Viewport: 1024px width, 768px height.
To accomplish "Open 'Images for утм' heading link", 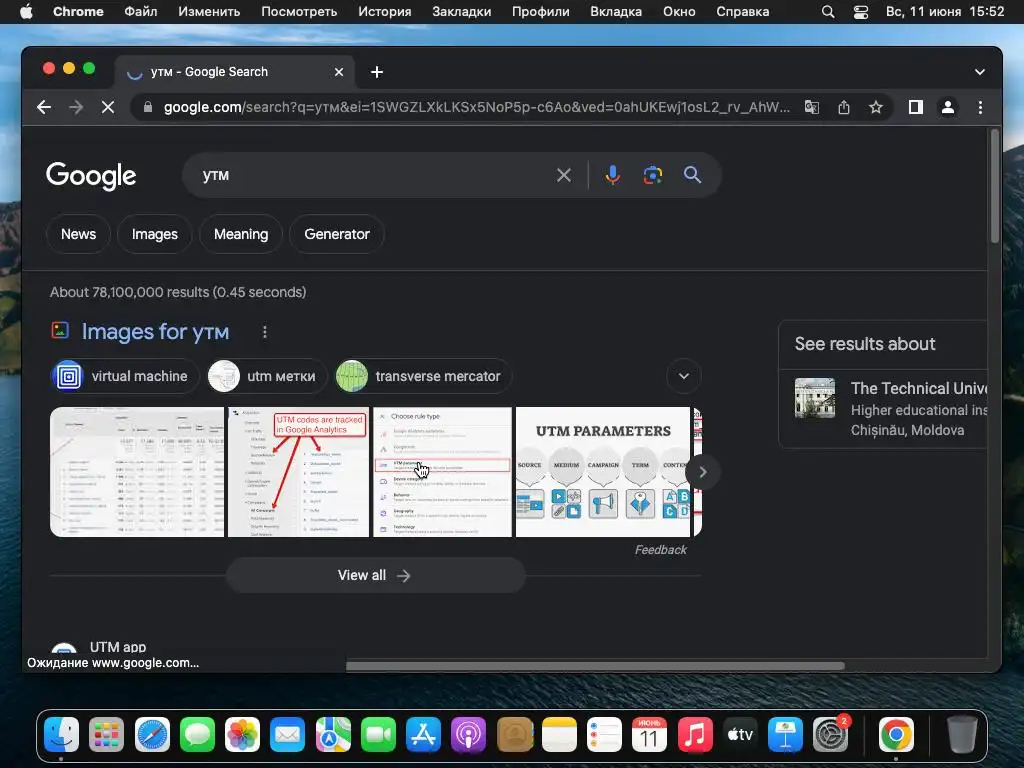I will tap(155, 332).
